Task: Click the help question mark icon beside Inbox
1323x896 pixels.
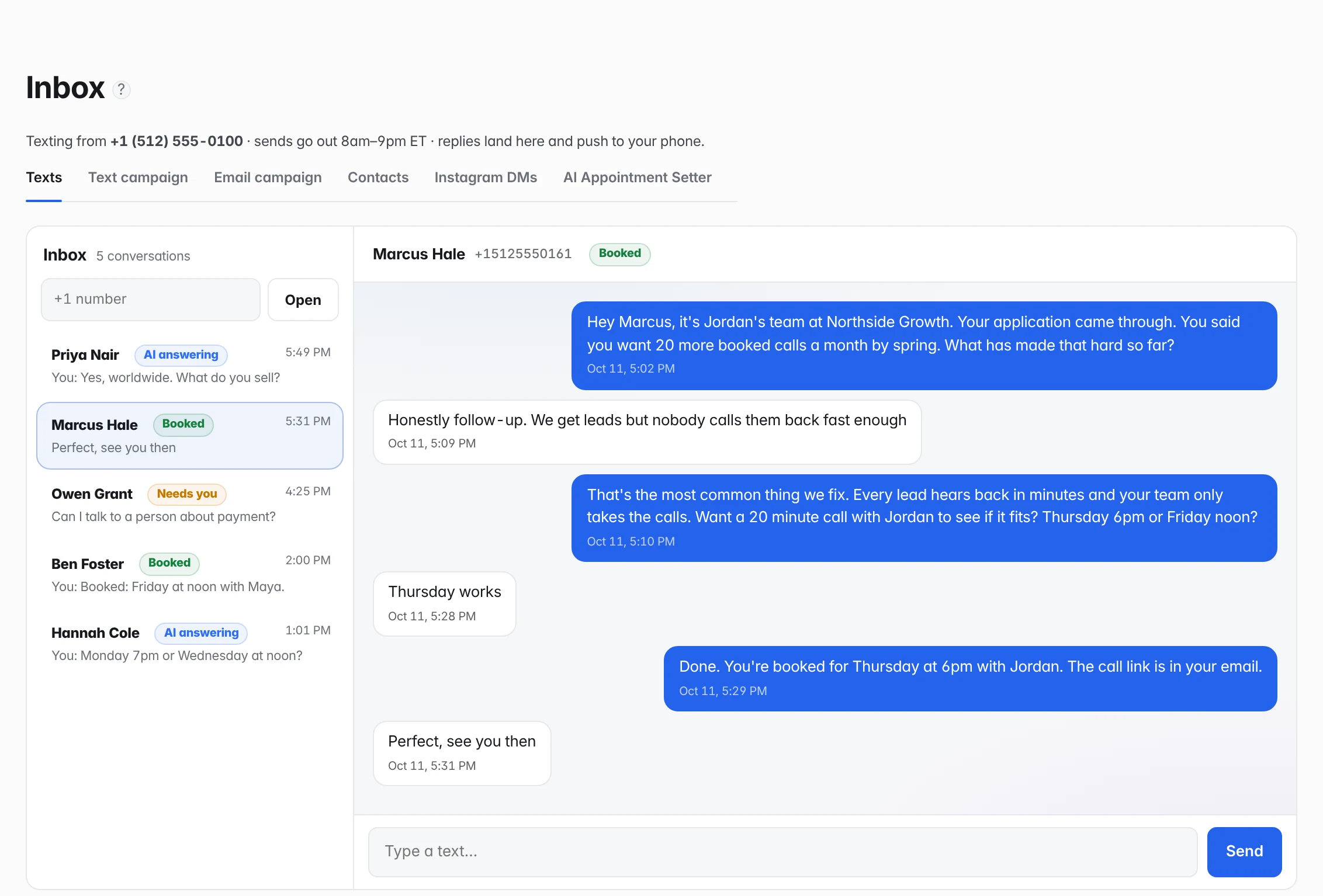Action: click(121, 89)
